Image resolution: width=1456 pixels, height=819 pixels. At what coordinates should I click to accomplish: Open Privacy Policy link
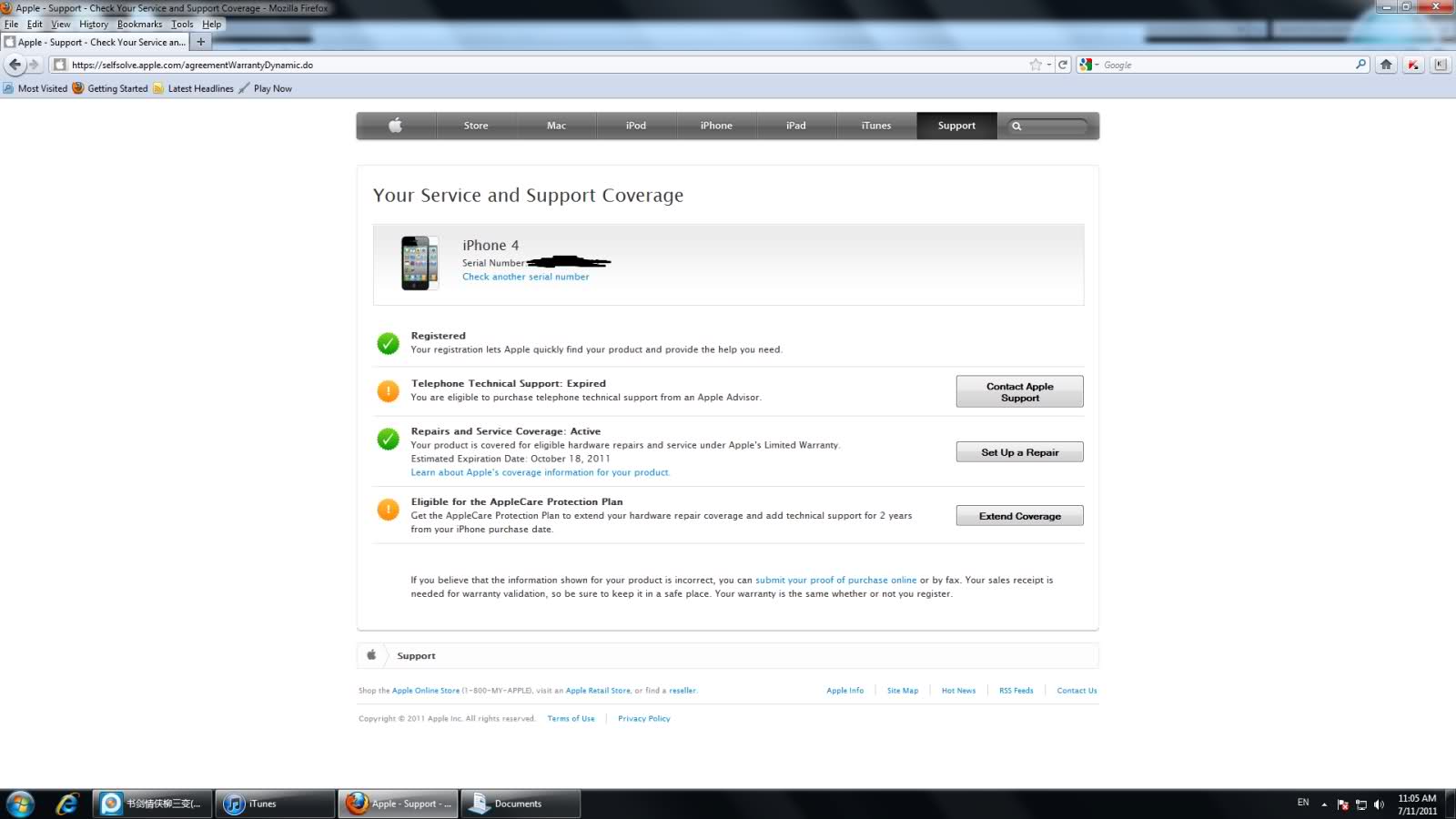(x=643, y=719)
